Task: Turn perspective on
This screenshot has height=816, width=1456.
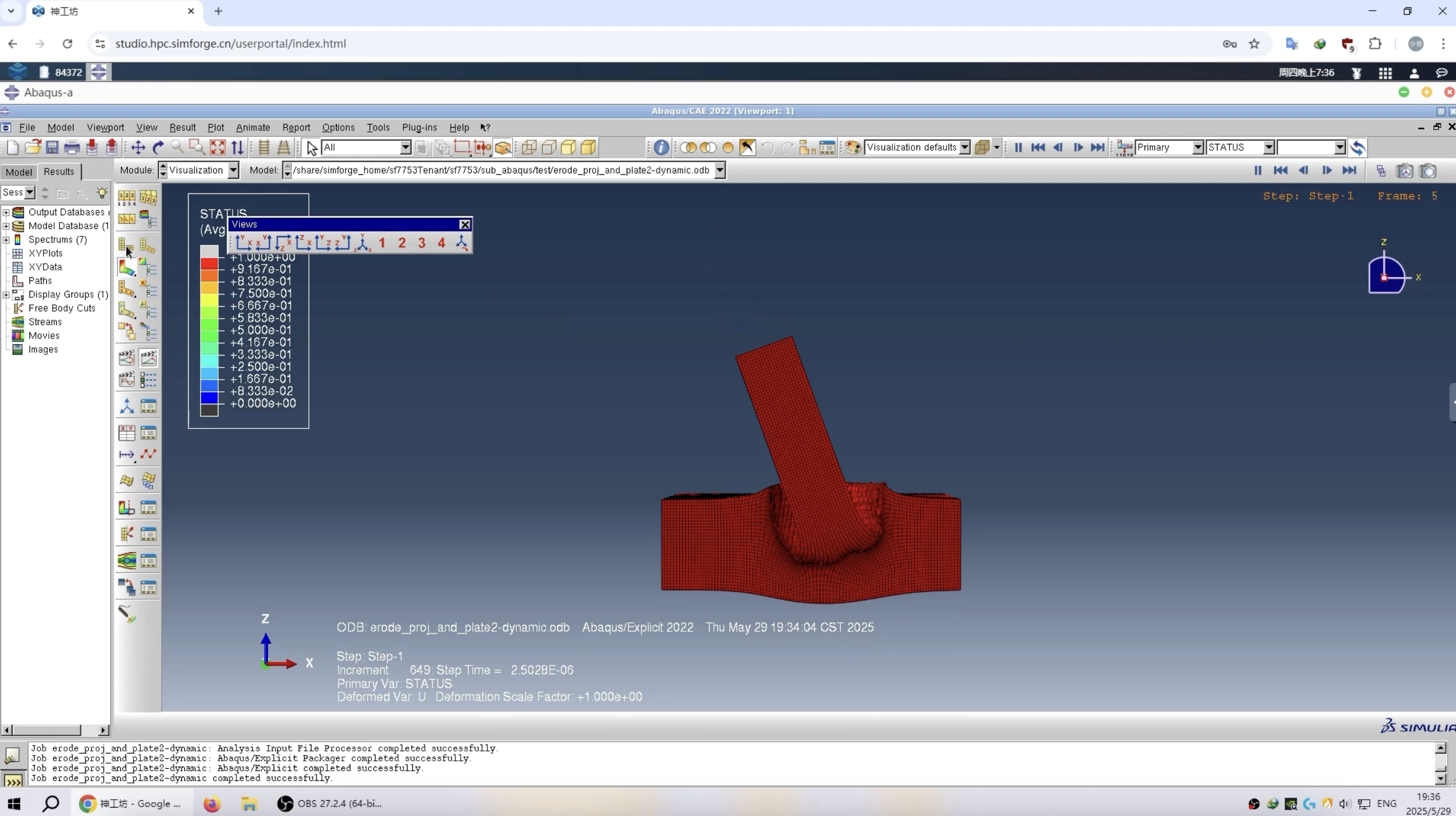Action: click(283, 148)
